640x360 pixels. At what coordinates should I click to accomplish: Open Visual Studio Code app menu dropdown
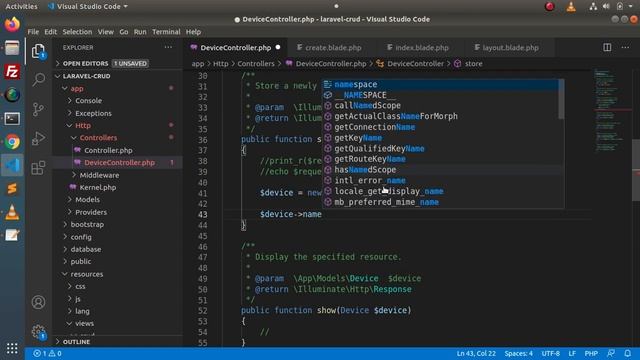88,6
